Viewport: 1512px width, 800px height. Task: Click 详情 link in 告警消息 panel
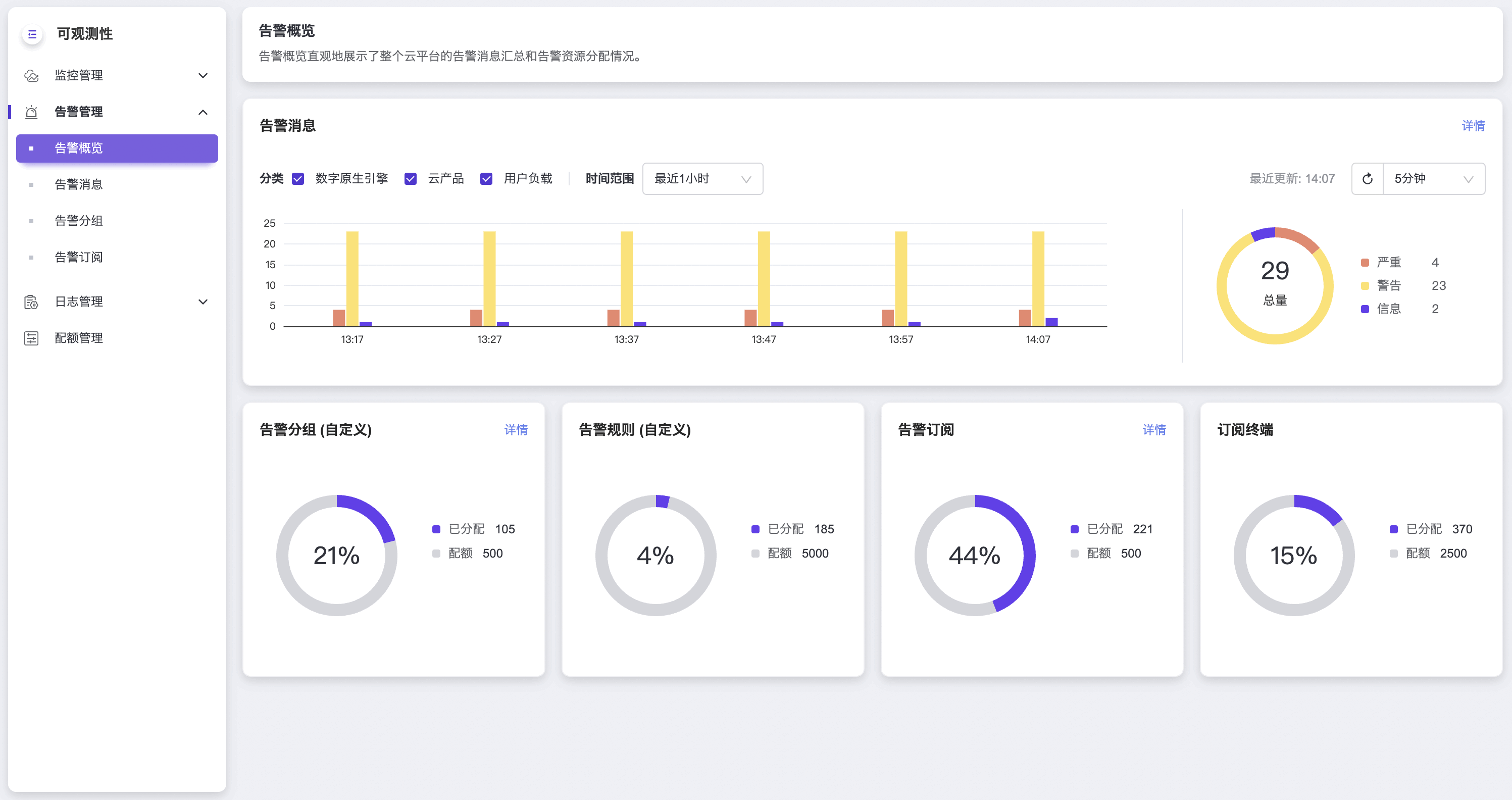click(1473, 126)
